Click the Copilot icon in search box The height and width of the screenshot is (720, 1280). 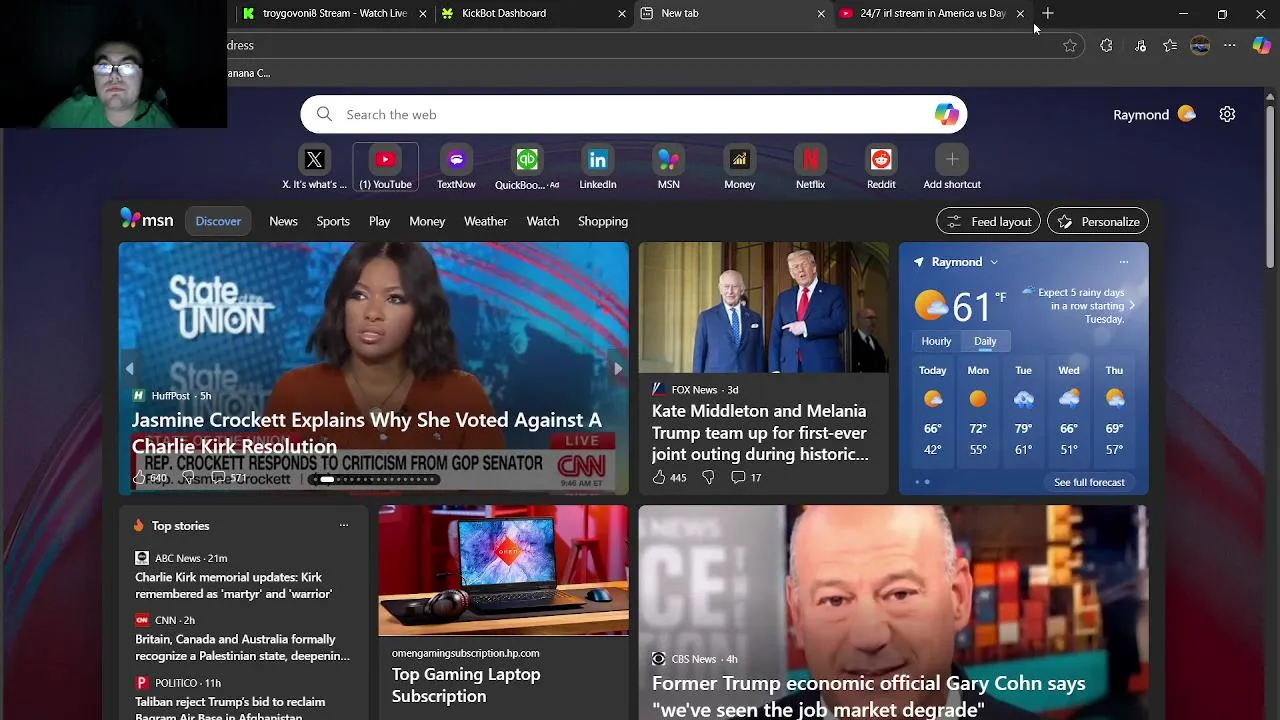tap(946, 114)
